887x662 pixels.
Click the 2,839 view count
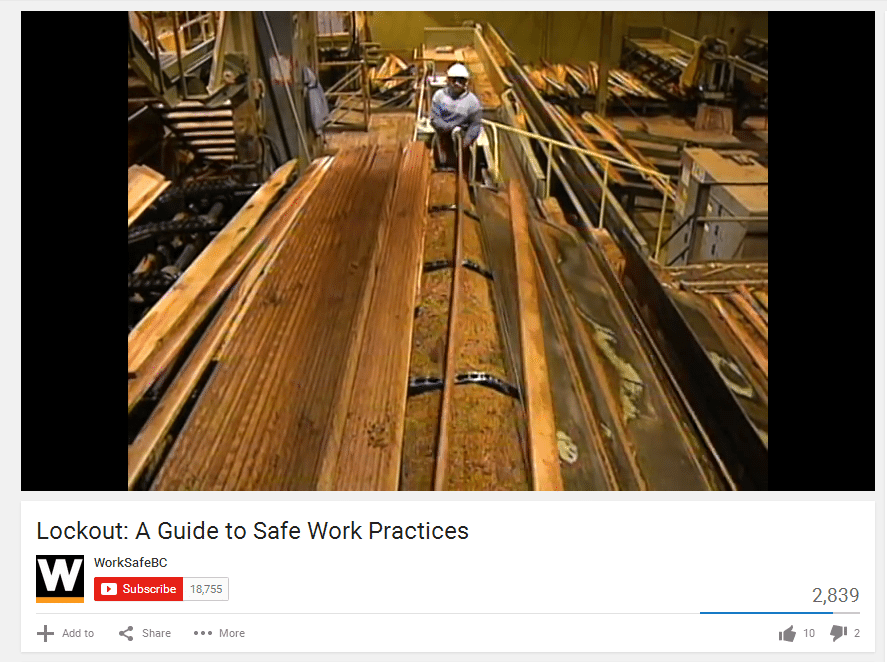pyautogui.click(x=836, y=595)
